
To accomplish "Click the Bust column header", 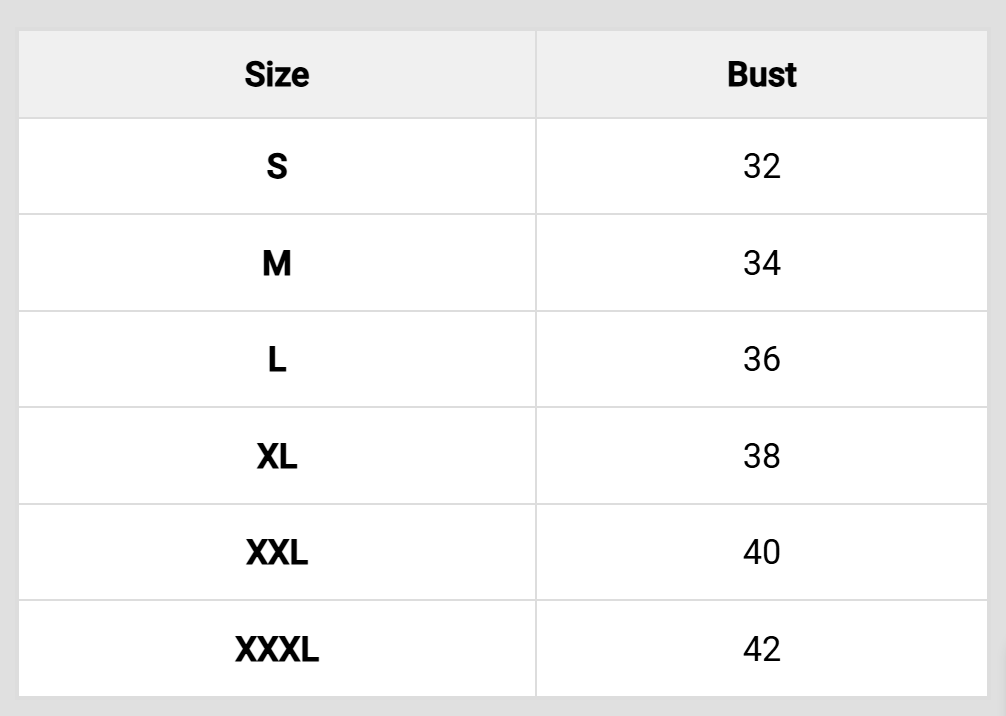I will pyautogui.click(x=761, y=75).
